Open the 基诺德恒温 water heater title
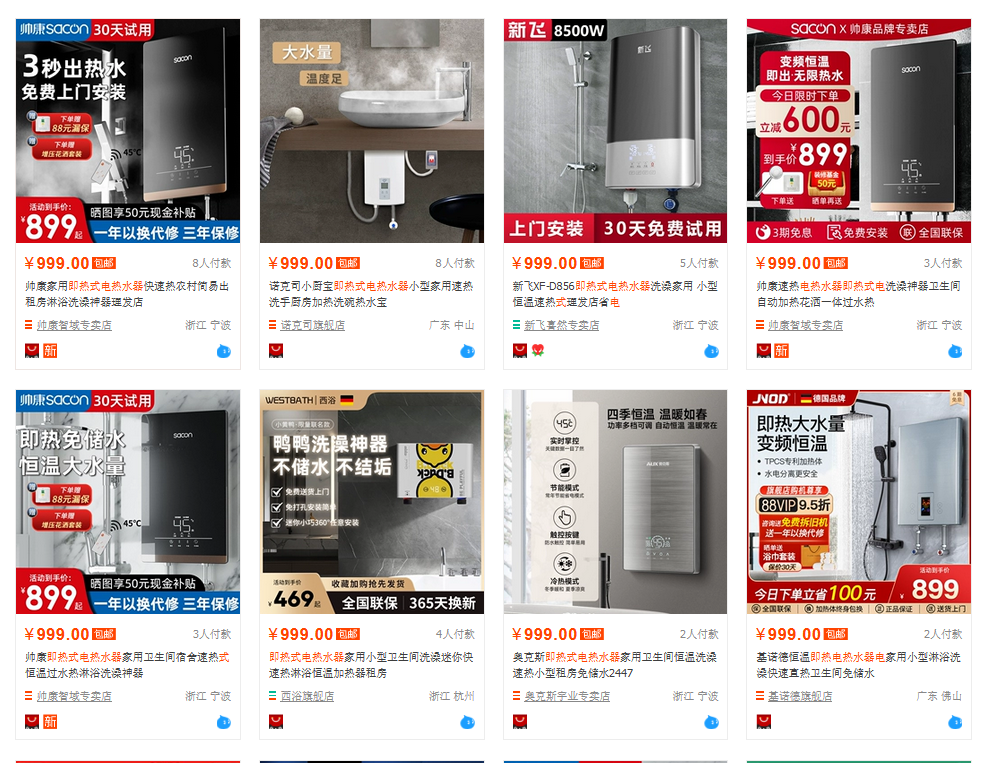This screenshot has height=763, width=993. point(858,665)
